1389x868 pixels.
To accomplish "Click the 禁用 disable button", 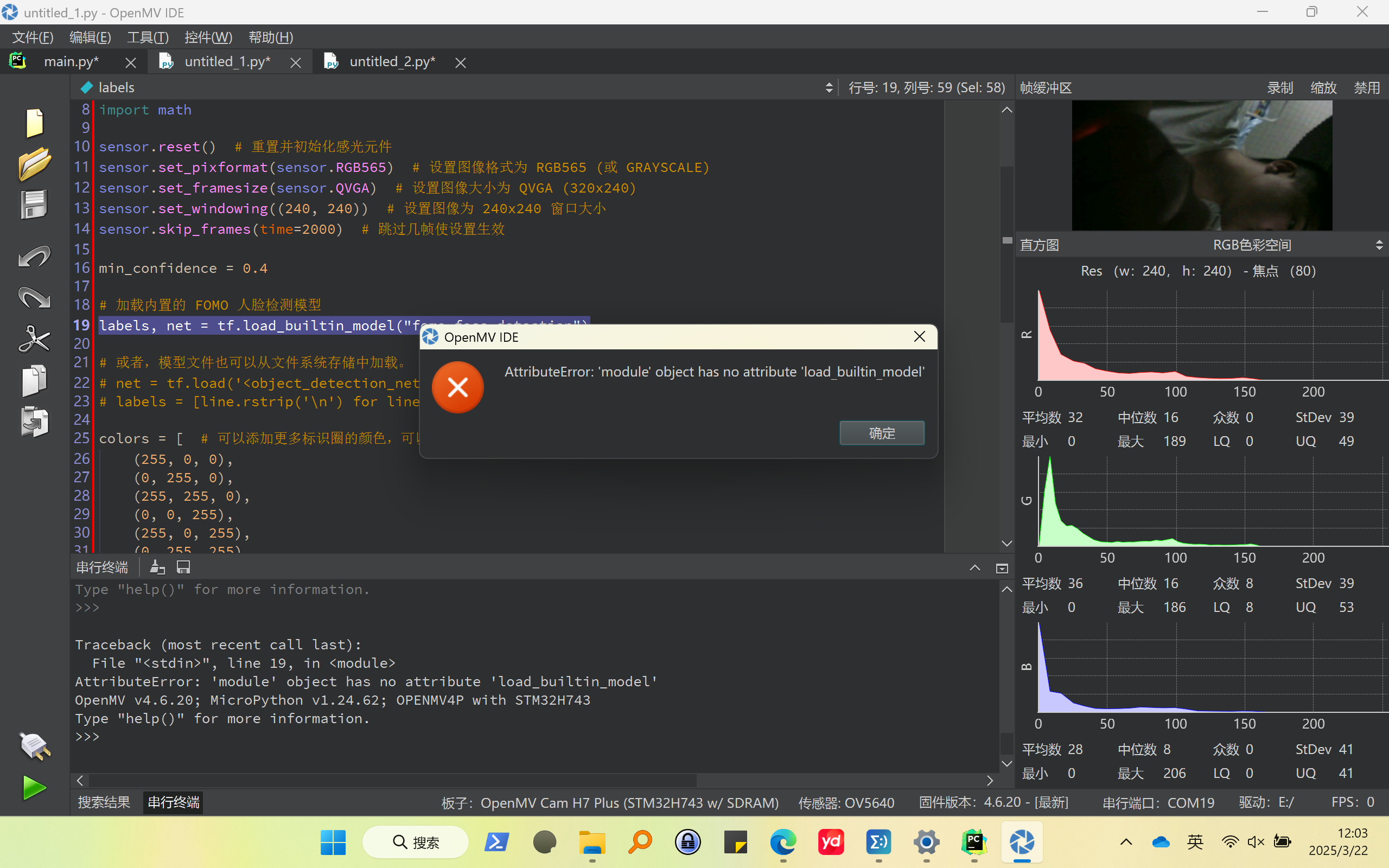I will point(1367,88).
